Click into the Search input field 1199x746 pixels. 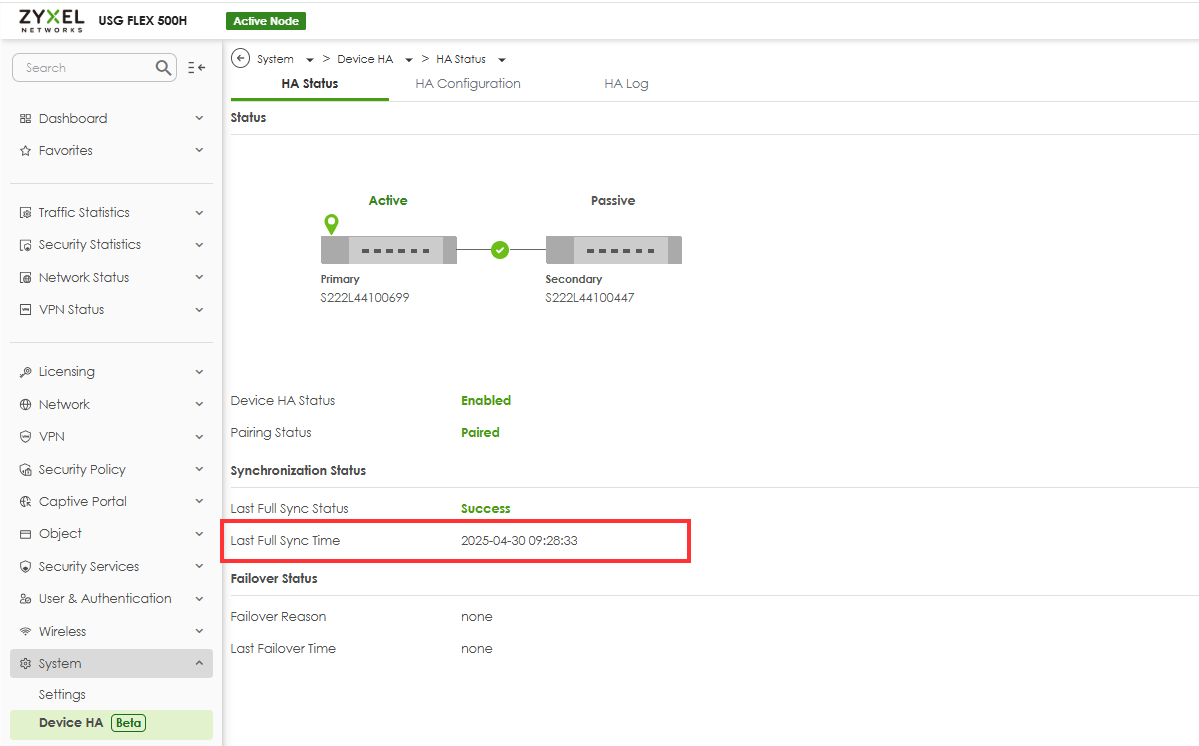point(85,68)
